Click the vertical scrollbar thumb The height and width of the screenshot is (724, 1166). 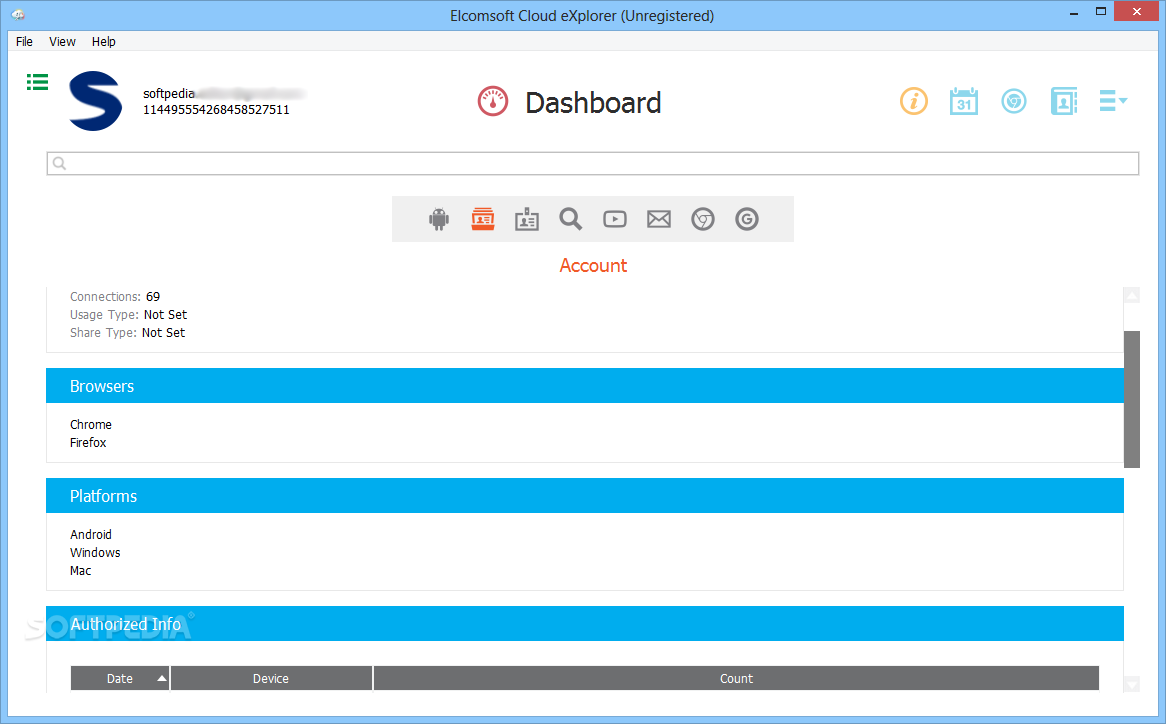[x=1132, y=399]
